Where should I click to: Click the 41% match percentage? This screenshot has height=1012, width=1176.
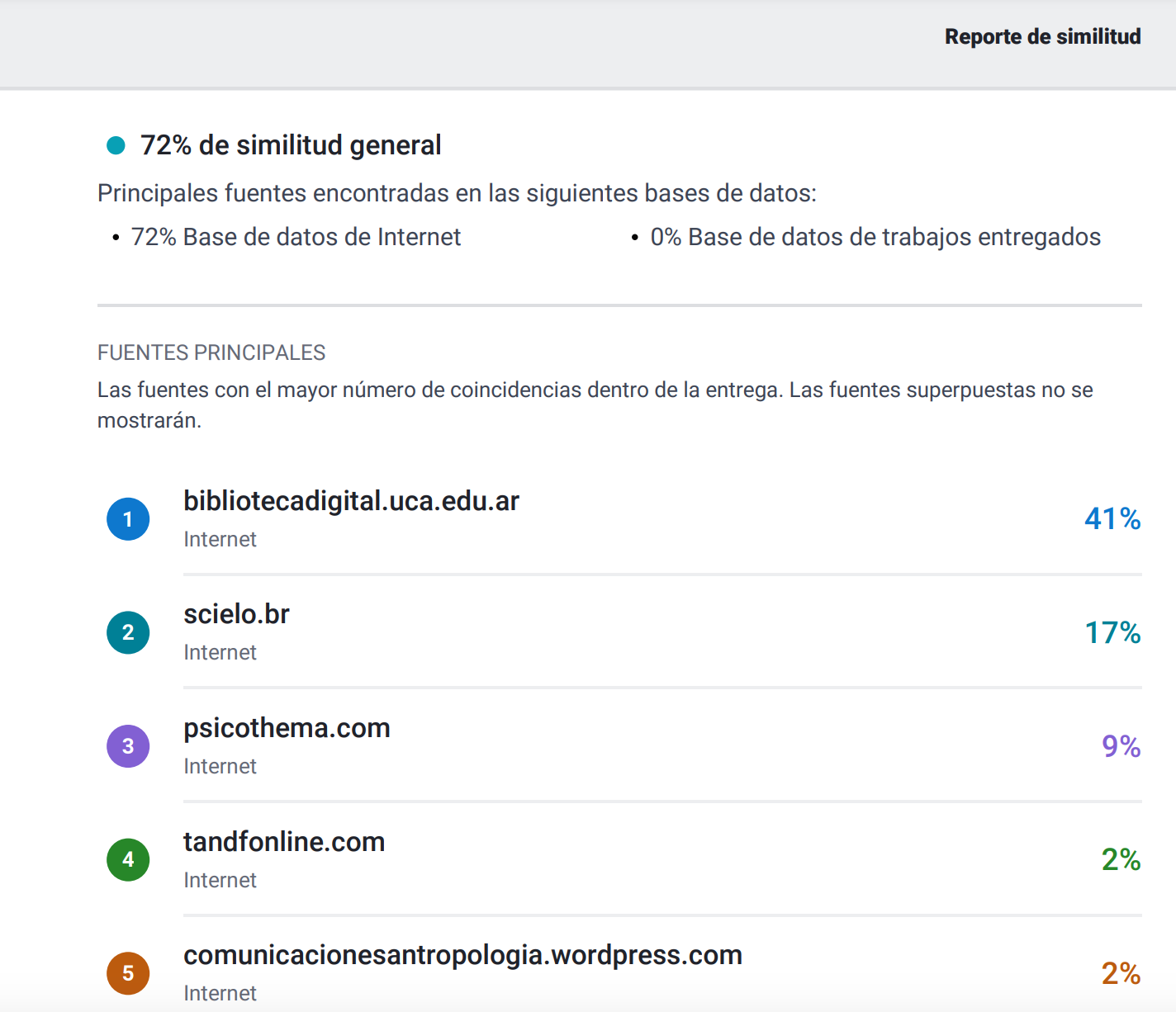point(1112,519)
